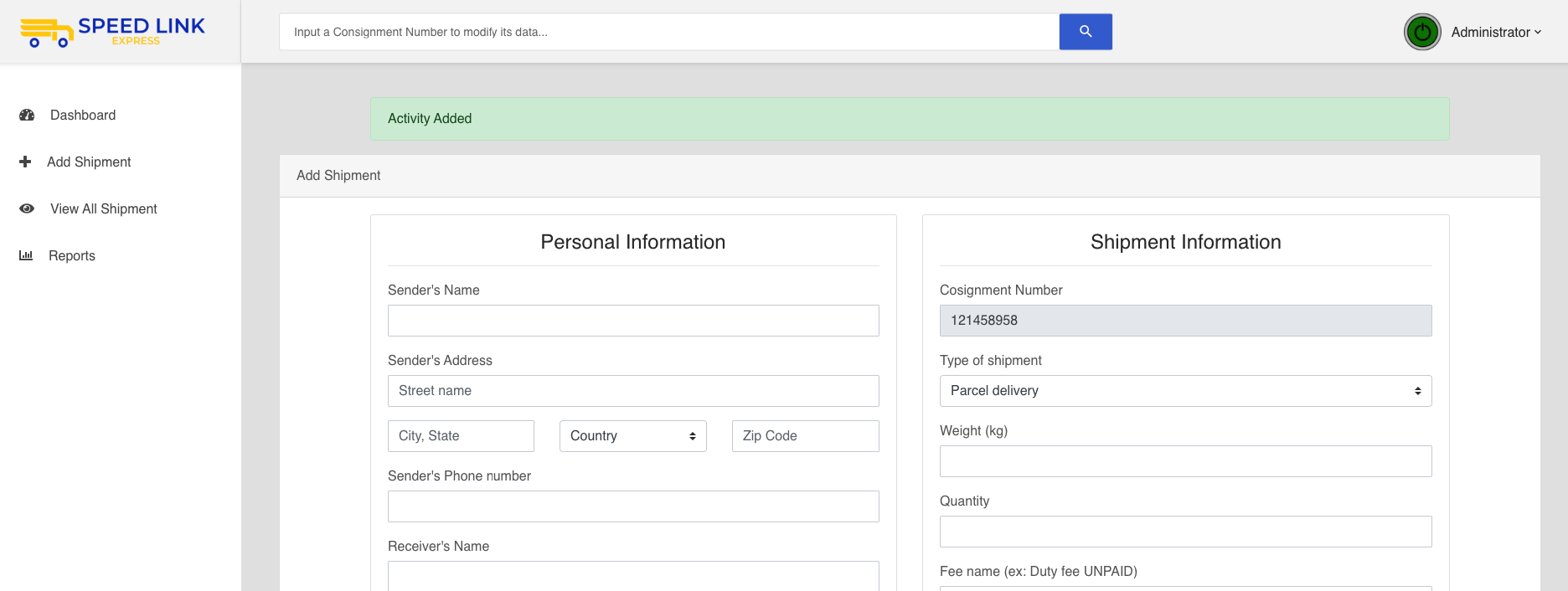The image size is (1568, 591).
Task: Click the Zip Code field
Action: point(806,436)
